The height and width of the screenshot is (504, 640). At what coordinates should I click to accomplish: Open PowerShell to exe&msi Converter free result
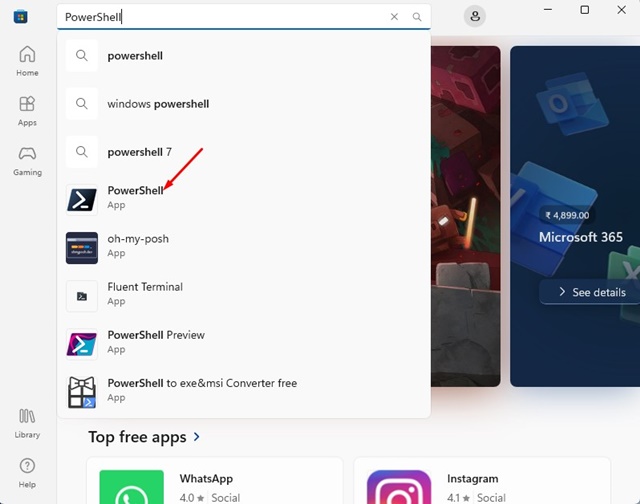click(x=244, y=392)
